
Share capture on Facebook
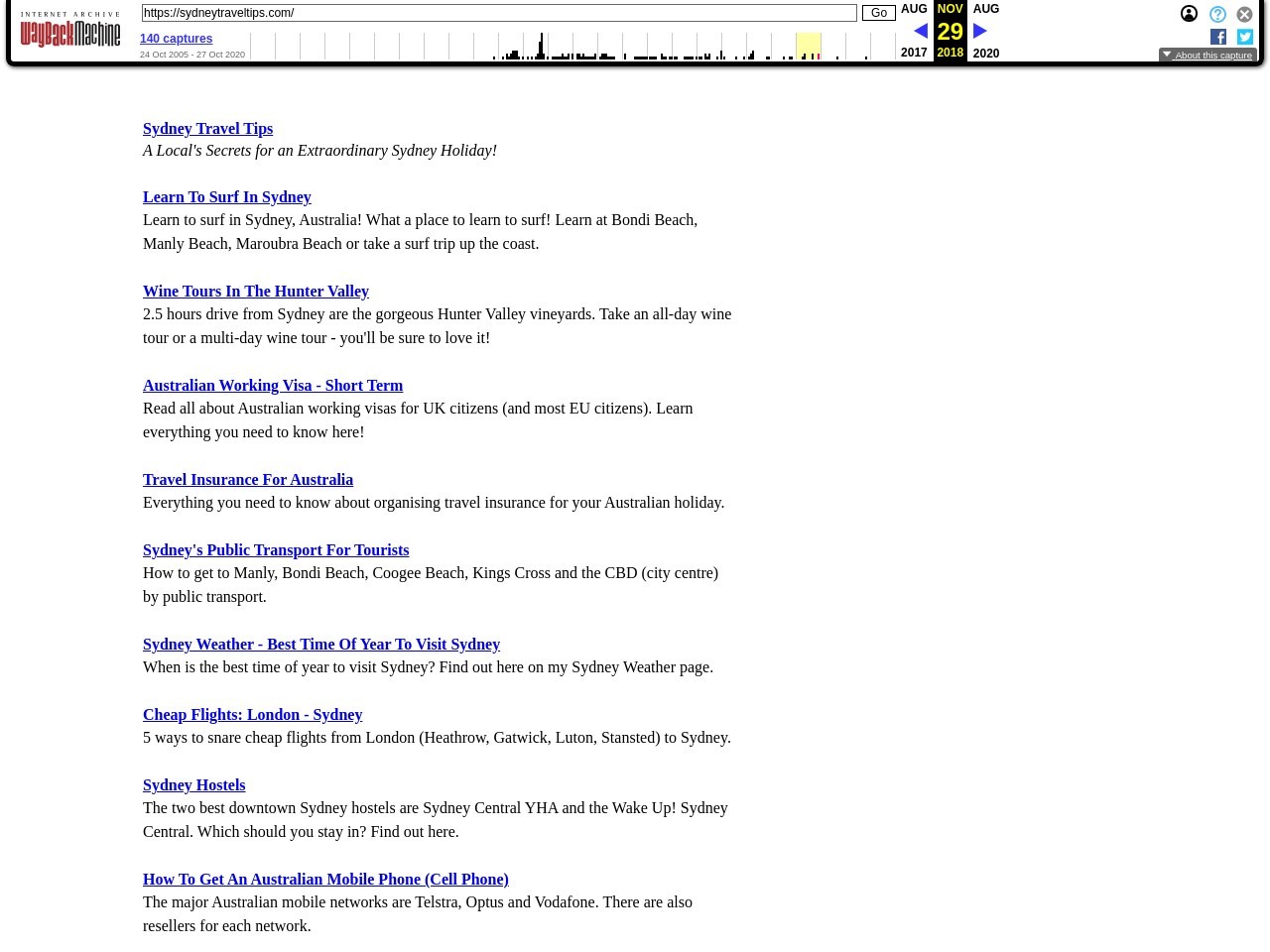[1218, 37]
